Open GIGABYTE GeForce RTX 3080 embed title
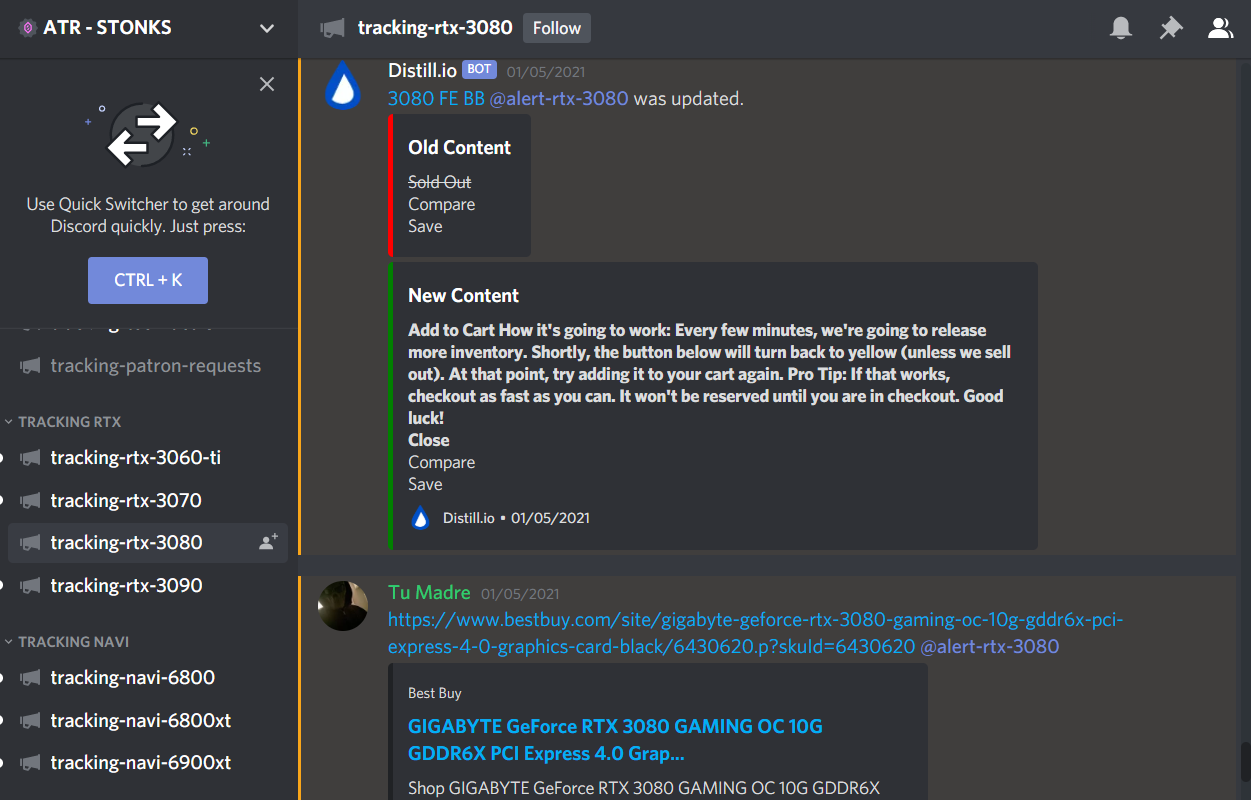The width and height of the screenshot is (1251, 800). 615,739
